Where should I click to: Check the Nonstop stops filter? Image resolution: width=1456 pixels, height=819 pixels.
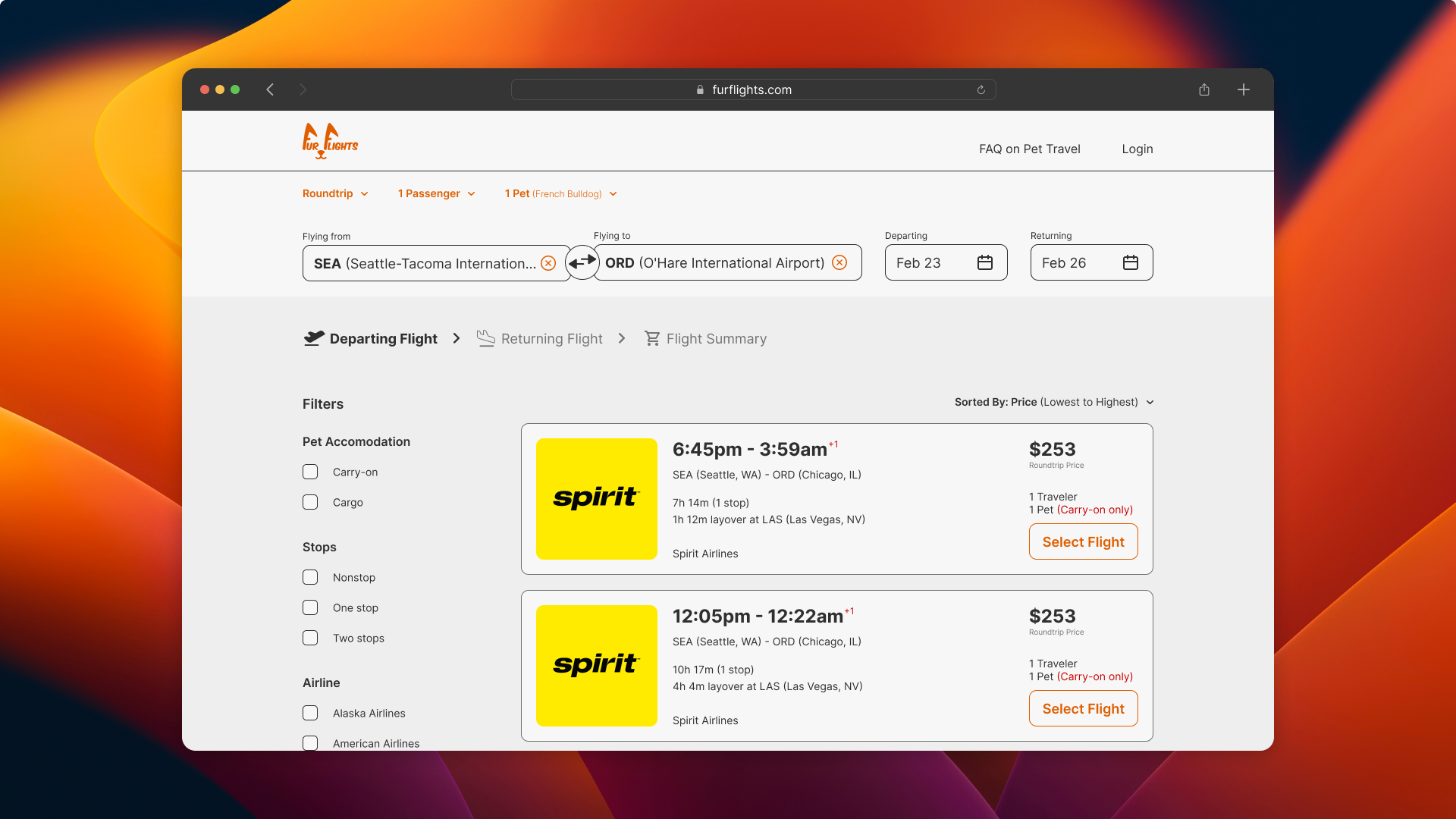click(310, 577)
